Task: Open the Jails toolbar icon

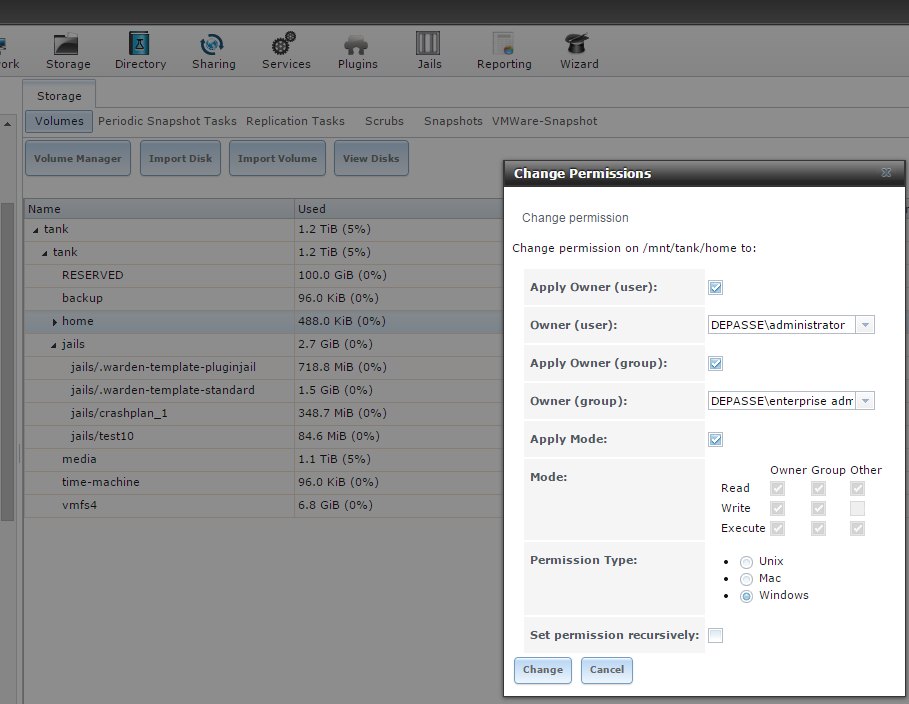Action: click(429, 50)
